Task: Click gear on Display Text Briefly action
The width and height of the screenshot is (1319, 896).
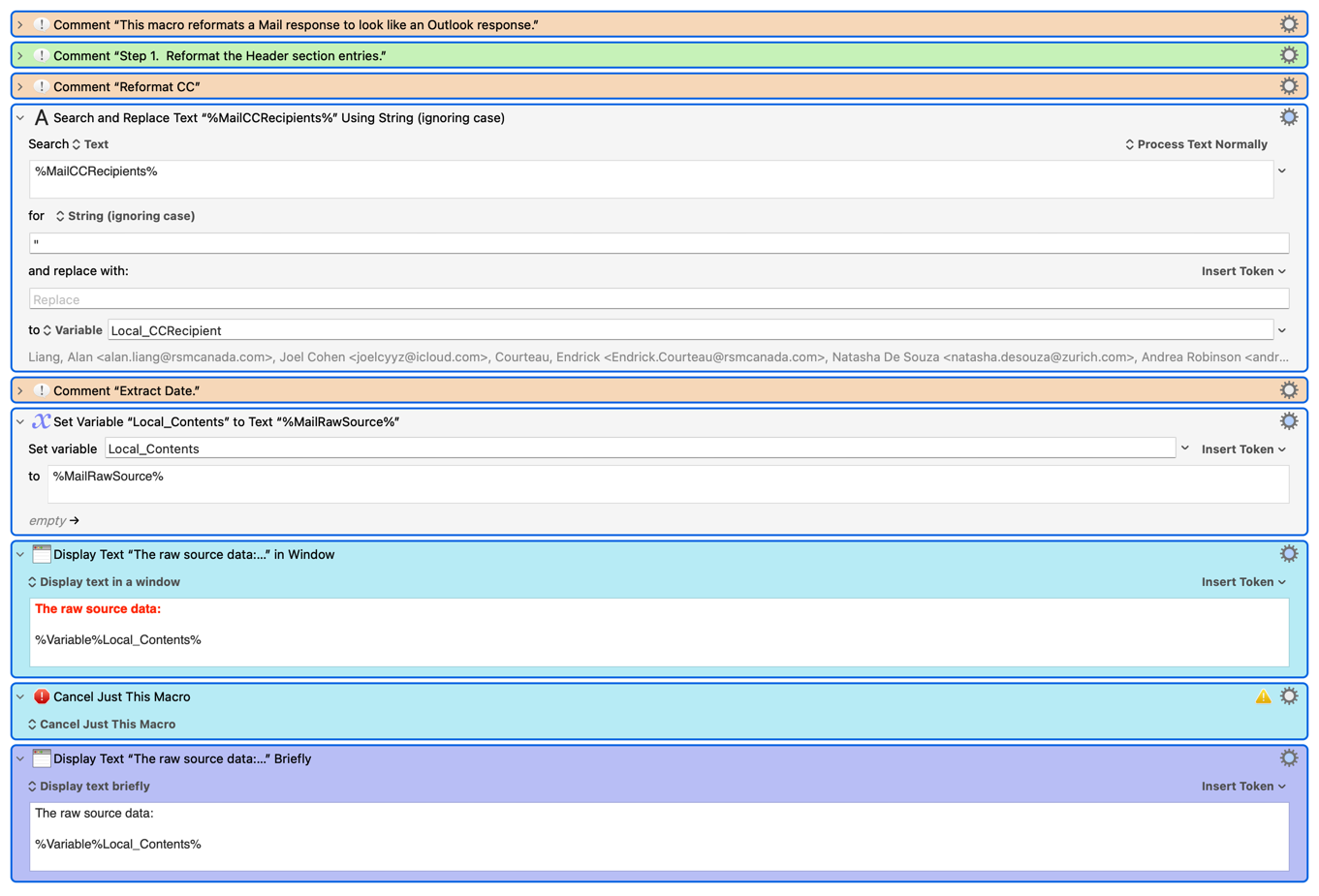Action: pyautogui.click(x=1288, y=758)
